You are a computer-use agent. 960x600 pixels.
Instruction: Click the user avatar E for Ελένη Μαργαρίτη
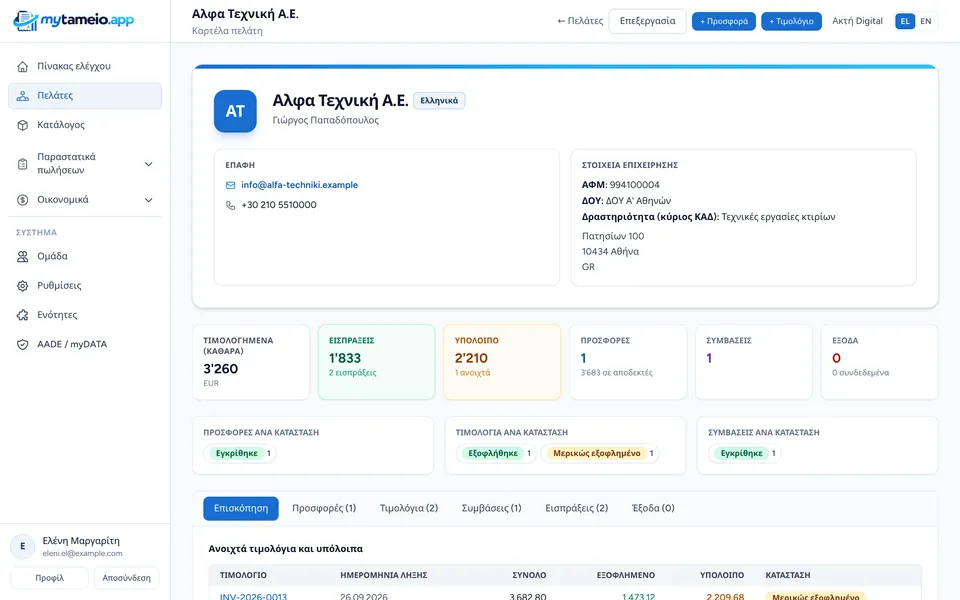tap(23, 546)
